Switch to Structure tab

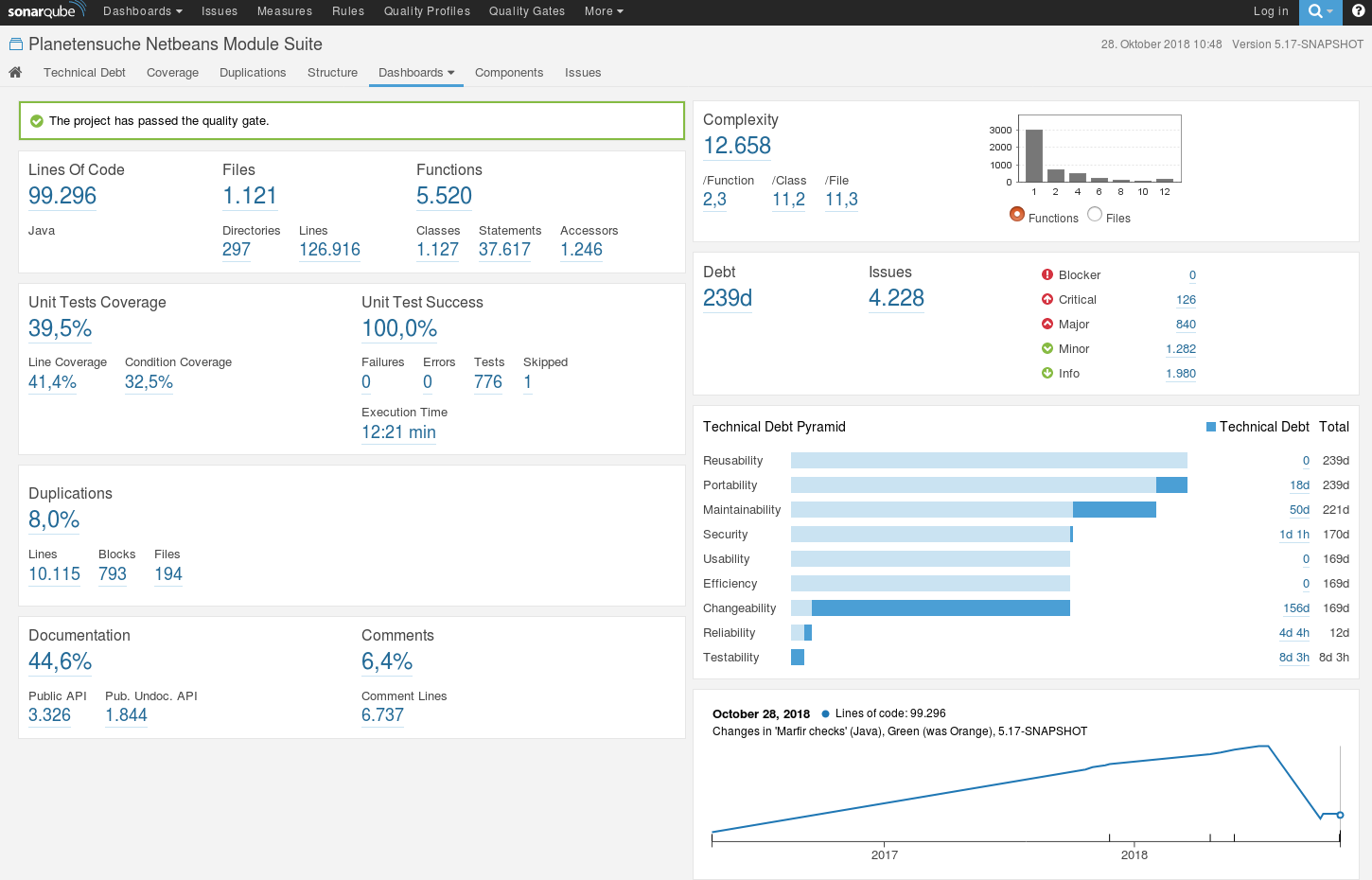tap(333, 72)
